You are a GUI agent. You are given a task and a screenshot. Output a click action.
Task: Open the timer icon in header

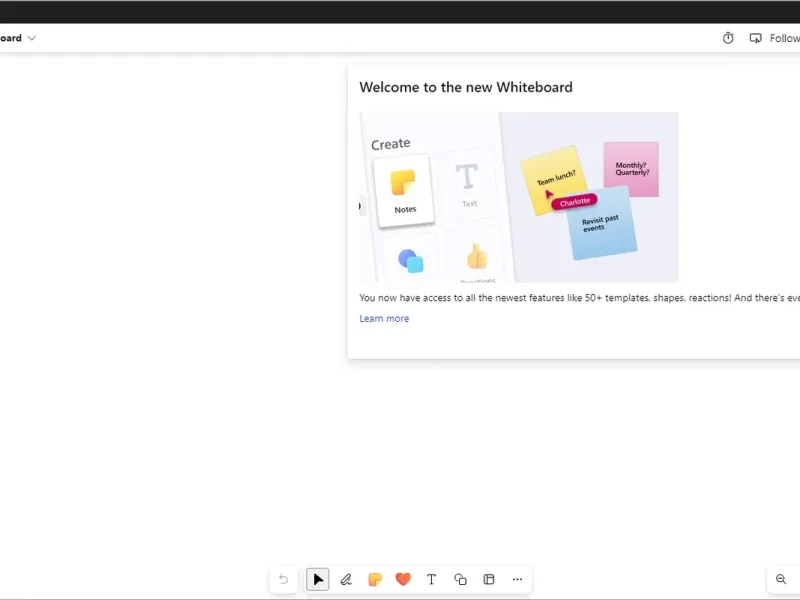728,38
